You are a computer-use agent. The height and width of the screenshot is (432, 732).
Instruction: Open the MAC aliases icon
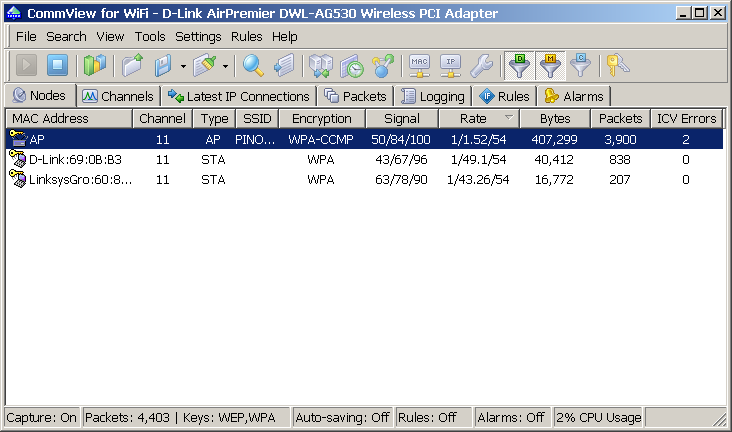tap(419, 65)
